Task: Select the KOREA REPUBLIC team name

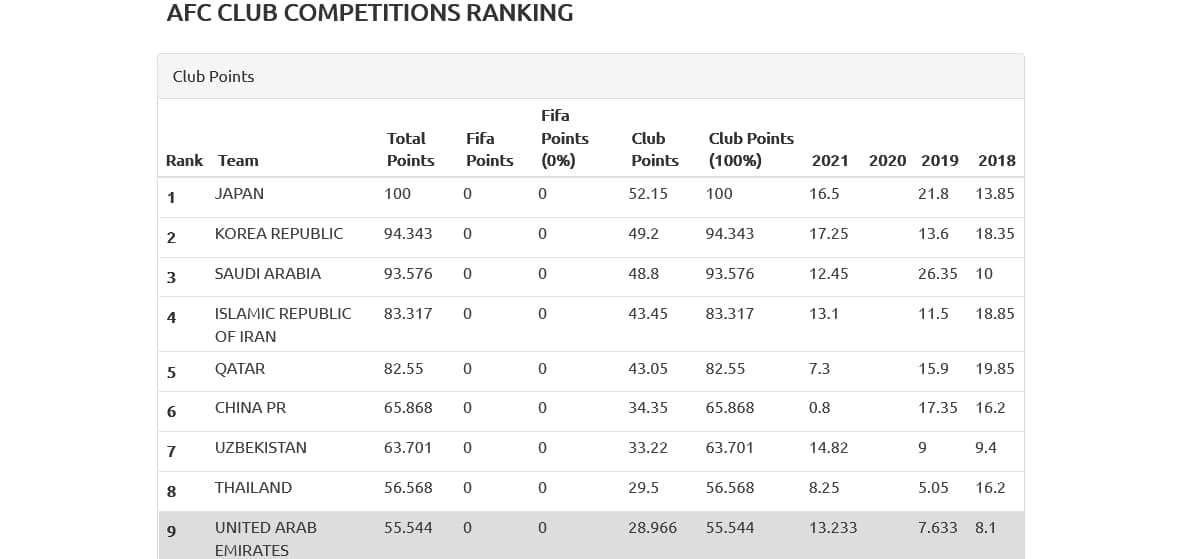Action: (278, 234)
